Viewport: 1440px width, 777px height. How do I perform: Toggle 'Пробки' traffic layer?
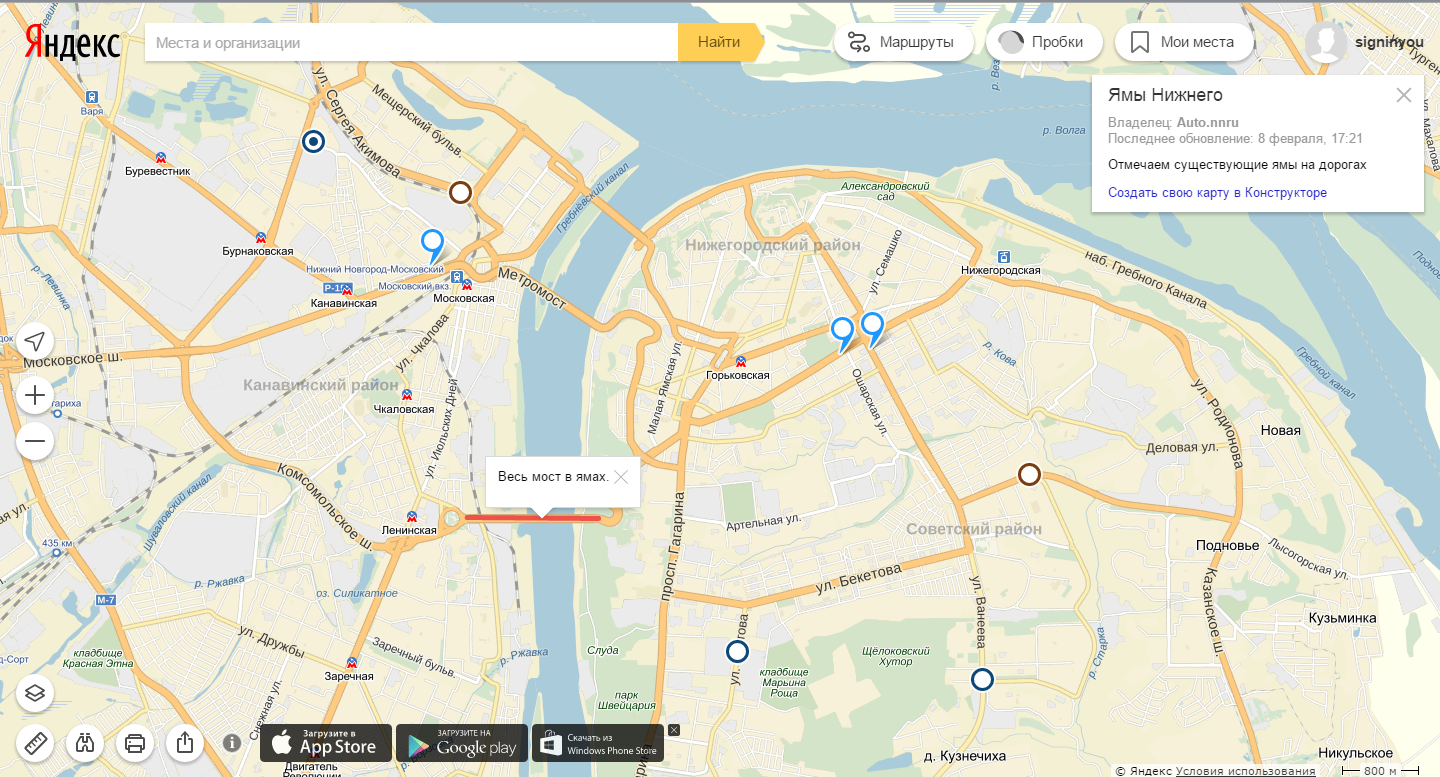[x=1044, y=42]
